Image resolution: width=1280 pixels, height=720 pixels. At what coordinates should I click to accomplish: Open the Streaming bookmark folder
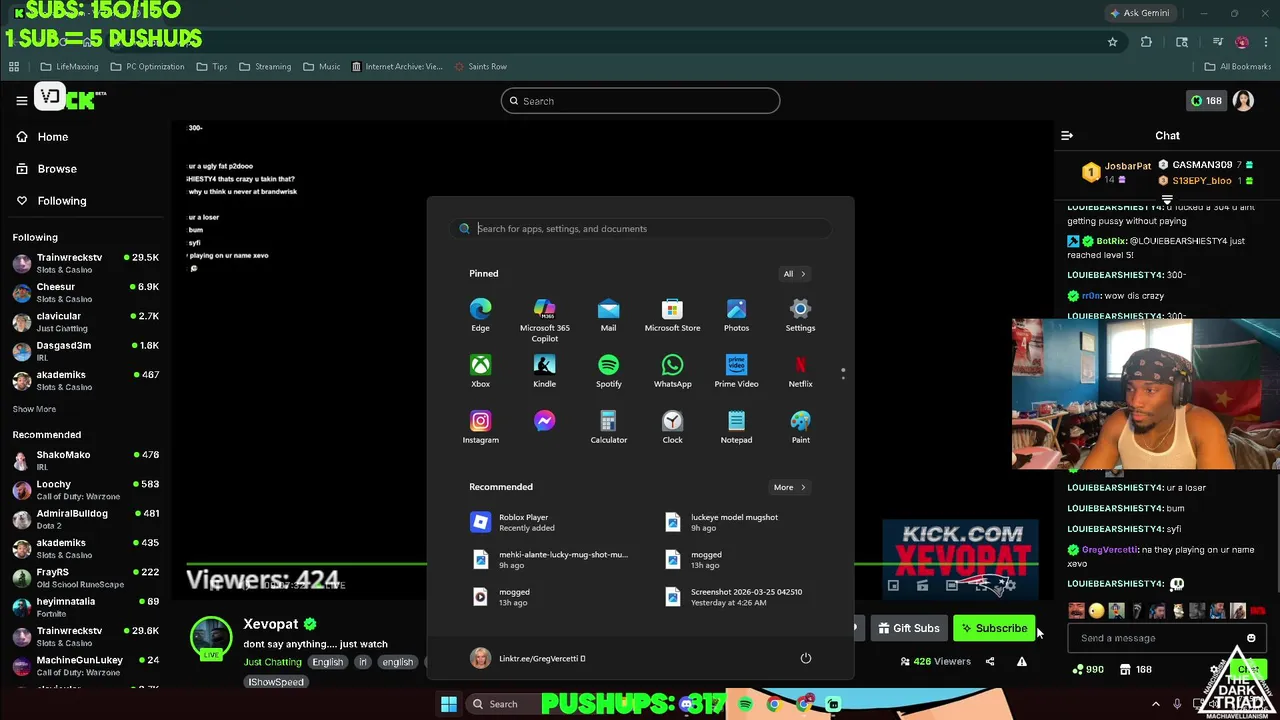[265, 67]
